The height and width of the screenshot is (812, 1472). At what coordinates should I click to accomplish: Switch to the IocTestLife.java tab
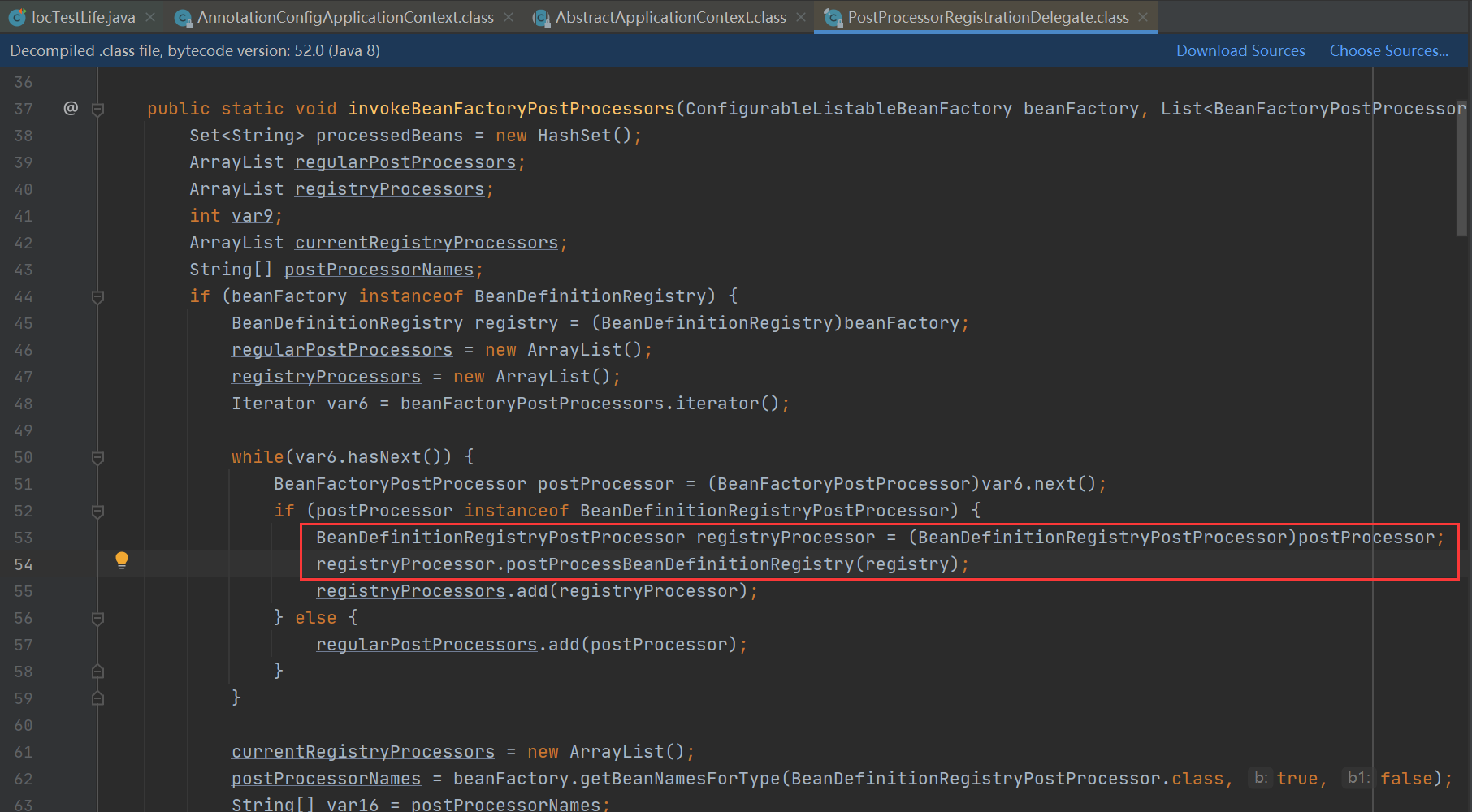pos(83,17)
